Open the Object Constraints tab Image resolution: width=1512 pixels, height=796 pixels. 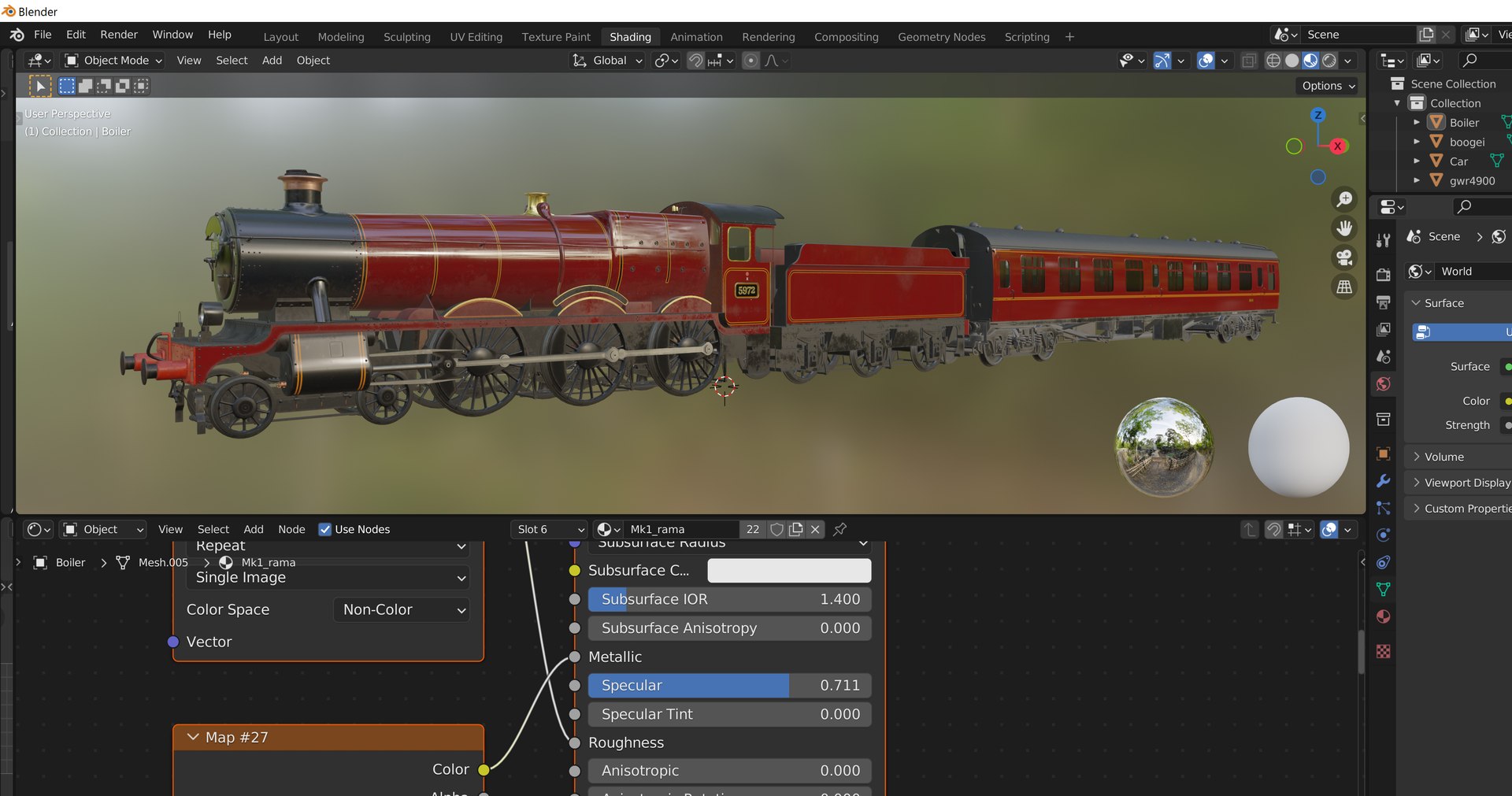[1384, 562]
